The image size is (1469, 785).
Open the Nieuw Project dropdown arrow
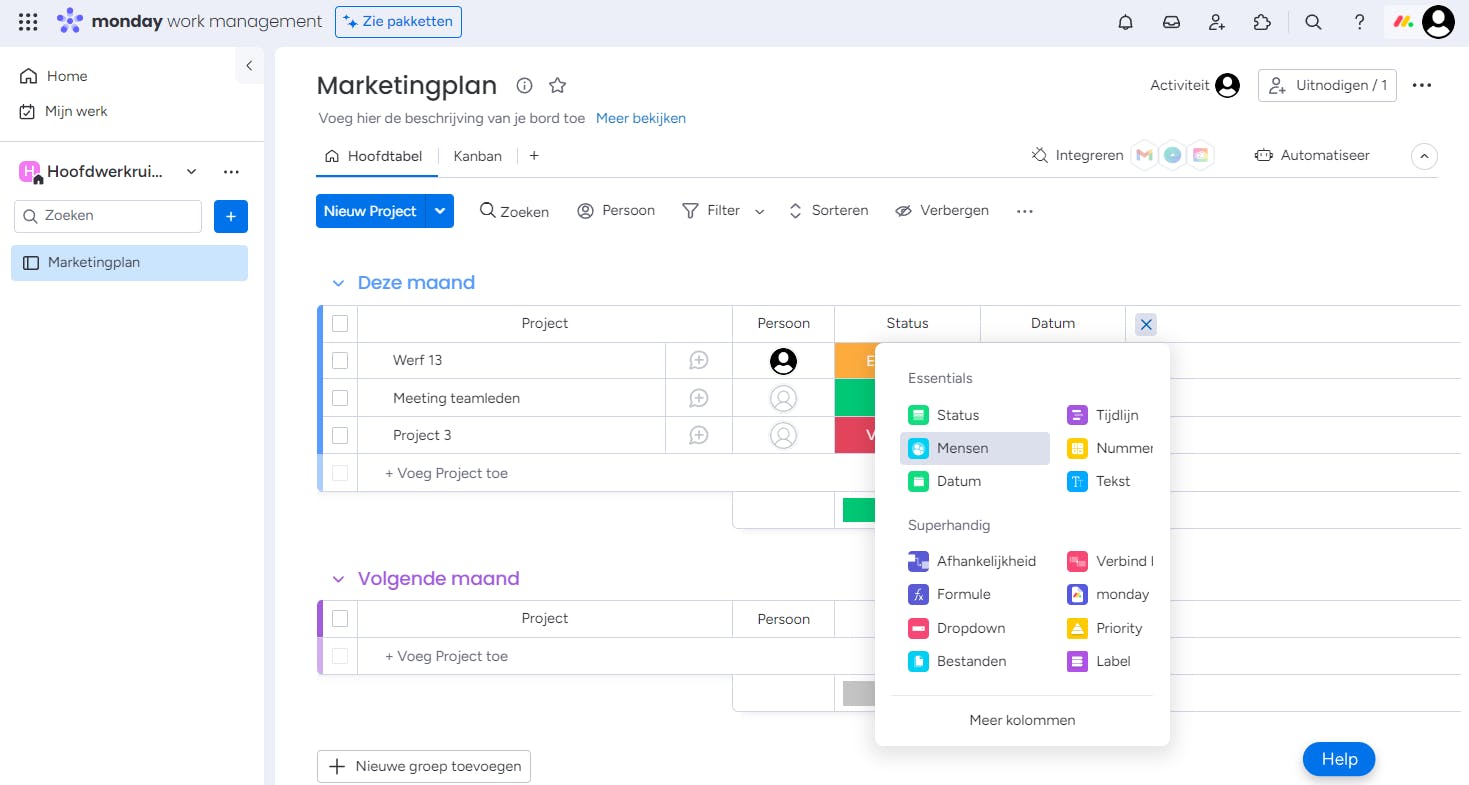click(x=440, y=211)
